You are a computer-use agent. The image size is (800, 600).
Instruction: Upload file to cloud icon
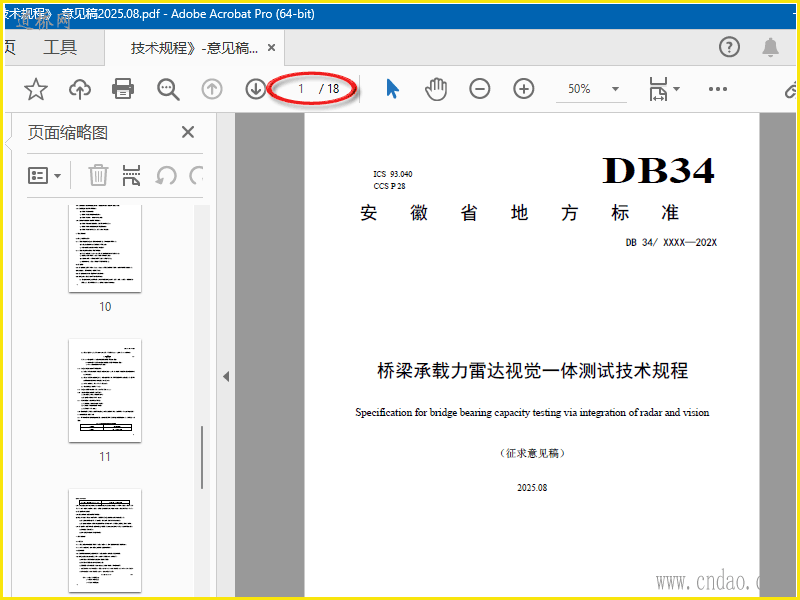click(x=80, y=89)
